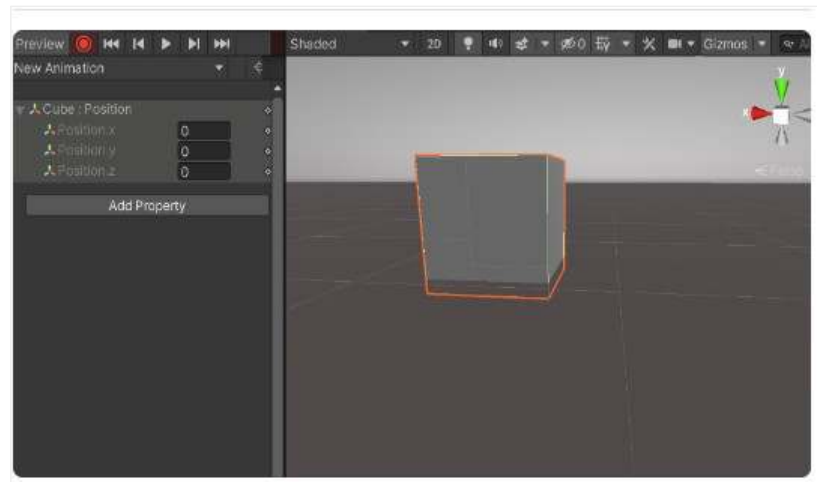
Task: Toggle Preview mode in Animation window
Action: pos(39,44)
